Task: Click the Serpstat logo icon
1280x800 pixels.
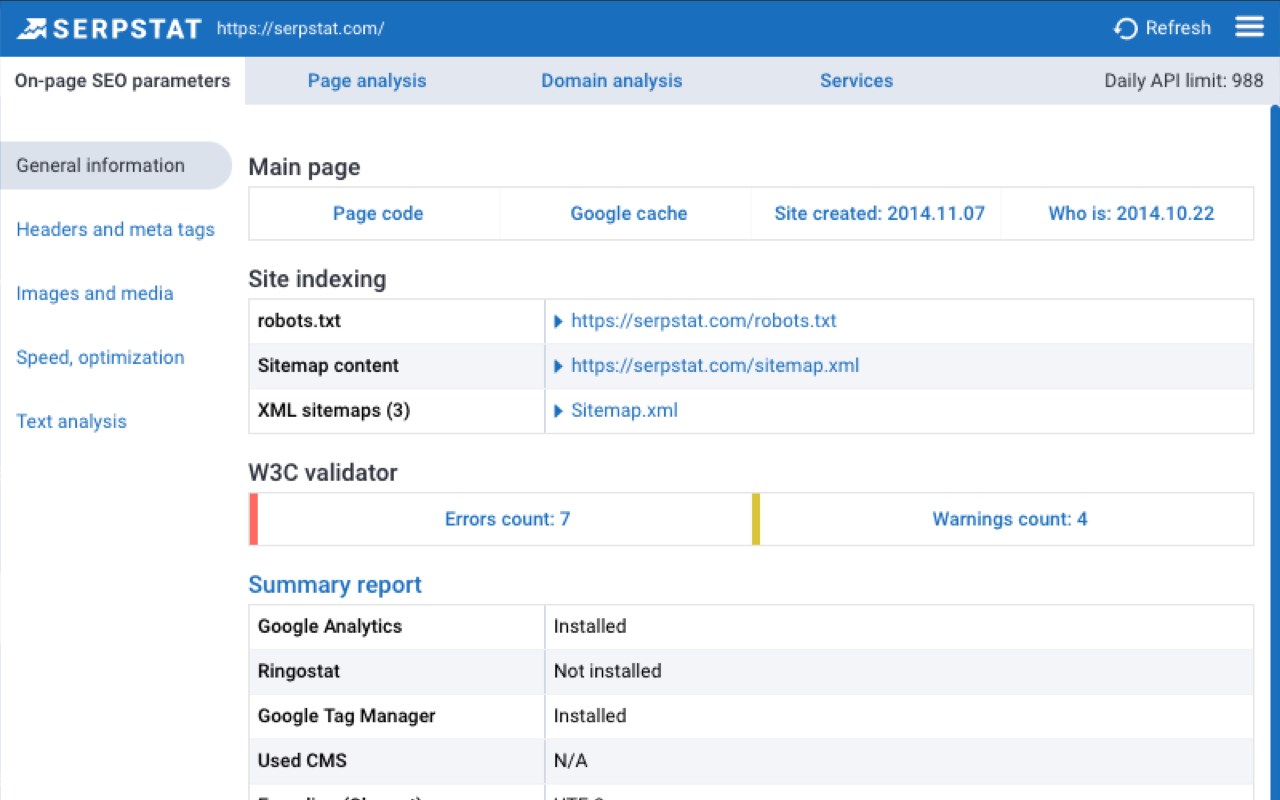Action: click(x=32, y=28)
